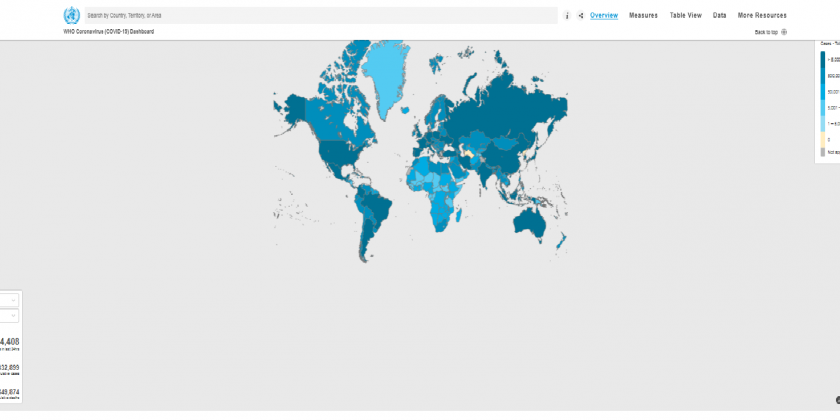Click the gray Not applicable legend swatch
Viewport: 840px width, 420px height.
[823, 152]
